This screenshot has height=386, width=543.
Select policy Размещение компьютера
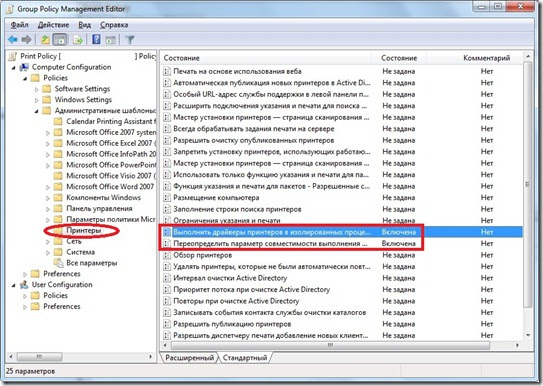tap(216, 198)
